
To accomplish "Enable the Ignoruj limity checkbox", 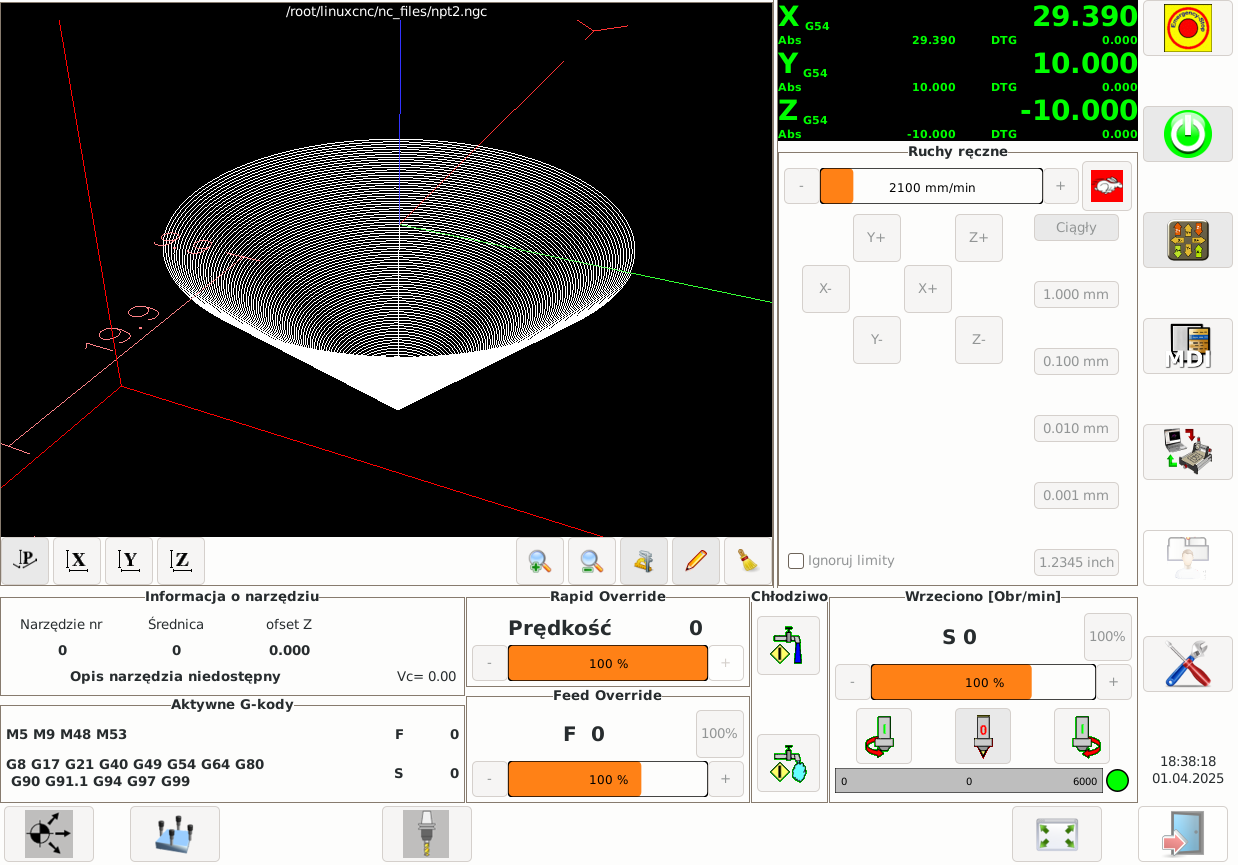I will point(796,561).
